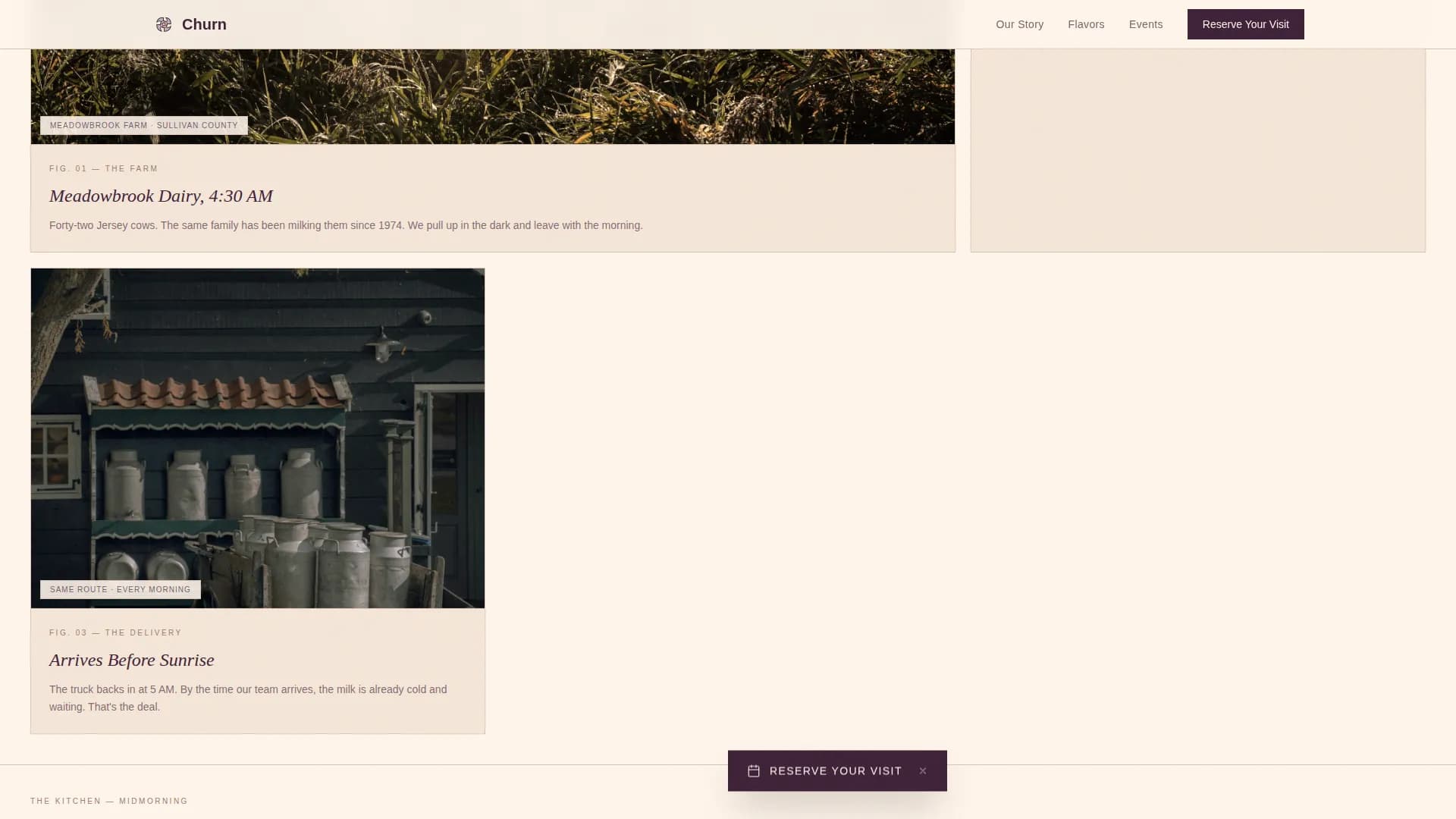The image size is (1456, 819).
Task: Click Reserve Your Visit in the header
Action: 1244,24
